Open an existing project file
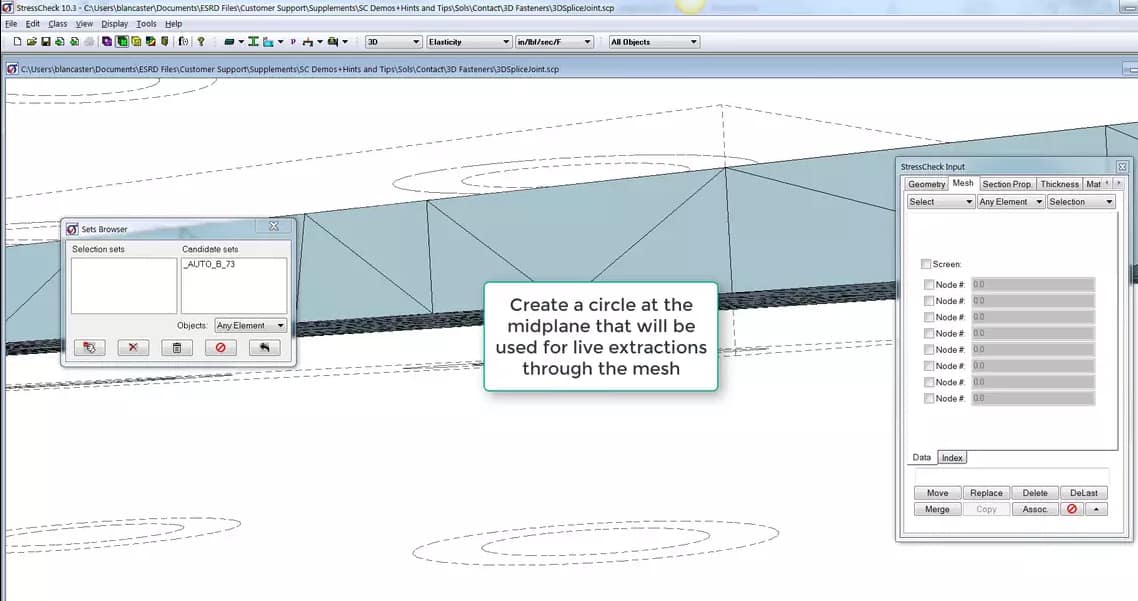1138x601 pixels. click(x=32, y=41)
